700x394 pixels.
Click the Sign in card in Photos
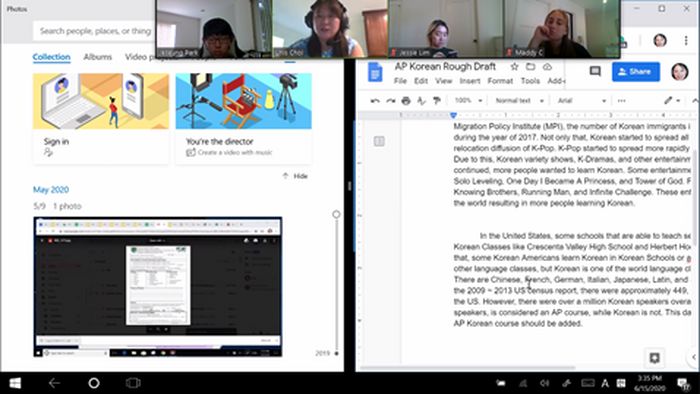(101, 118)
